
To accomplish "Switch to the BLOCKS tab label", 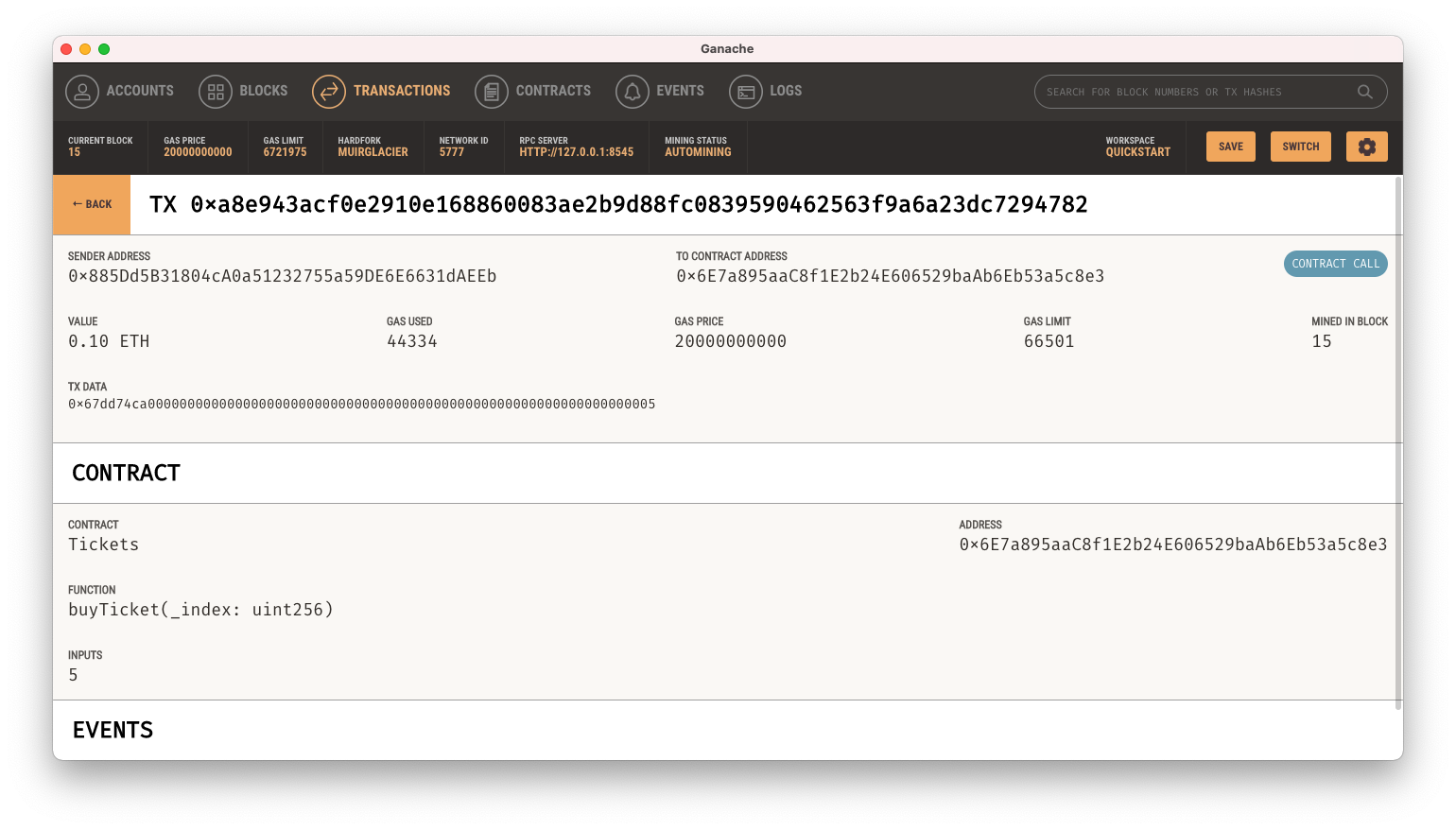I will pyautogui.click(x=264, y=91).
